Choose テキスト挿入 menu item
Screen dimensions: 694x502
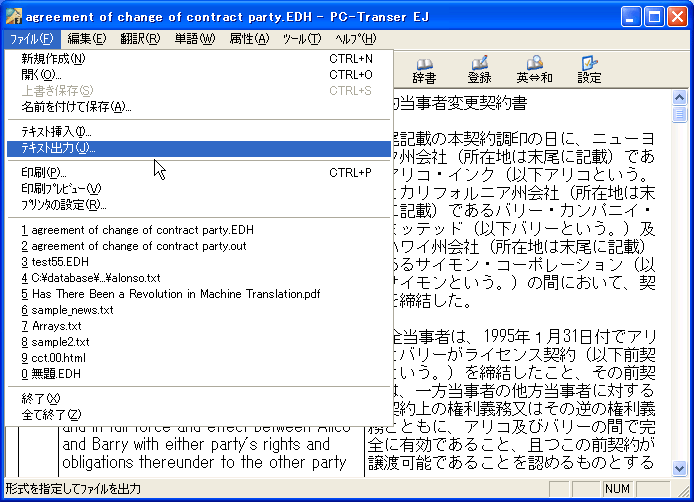(x=56, y=132)
